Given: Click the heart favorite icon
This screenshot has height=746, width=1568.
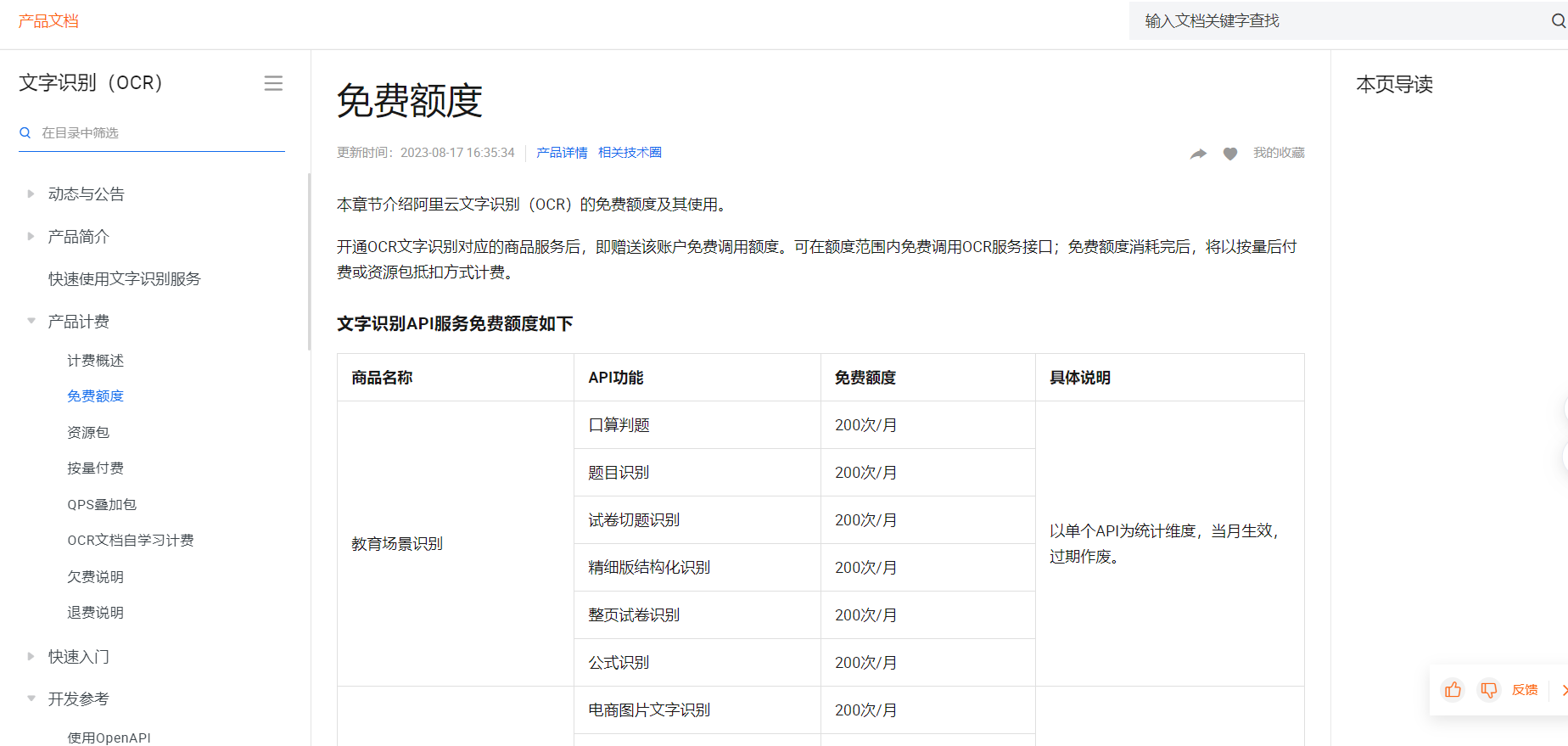Looking at the screenshot, I should coord(1230,154).
